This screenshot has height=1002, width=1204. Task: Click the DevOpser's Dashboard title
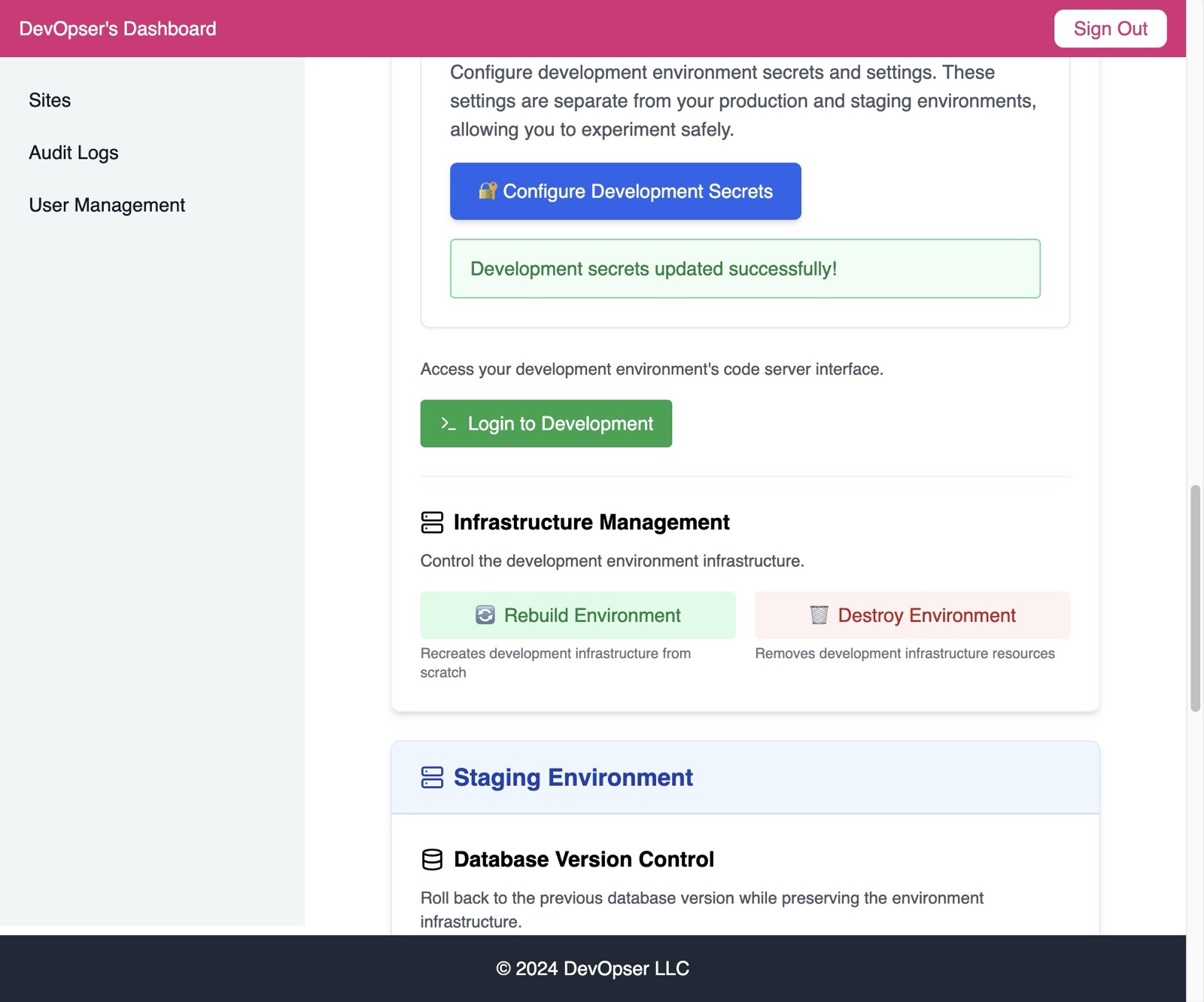[x=117, y=29]
